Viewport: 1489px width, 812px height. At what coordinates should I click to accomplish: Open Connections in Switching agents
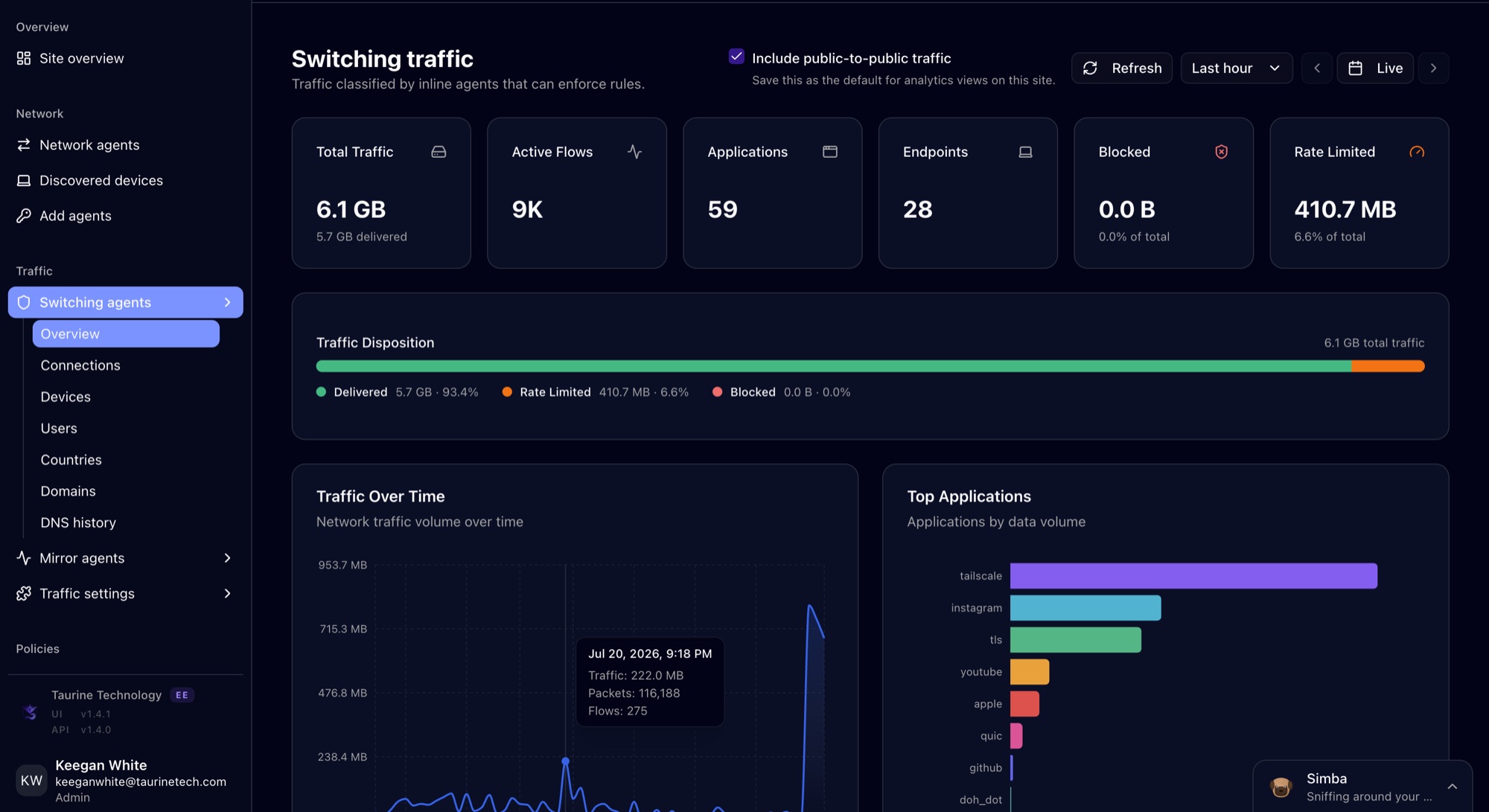pyautogui.click(x=80, y=365)
